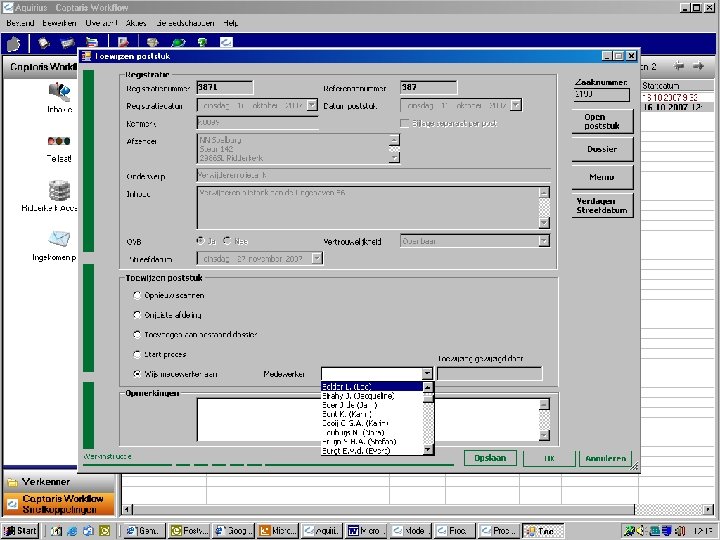Screen dimensions: 720x540
Task: Select the Ja radio button for OVB
Action: pos(201,241)
